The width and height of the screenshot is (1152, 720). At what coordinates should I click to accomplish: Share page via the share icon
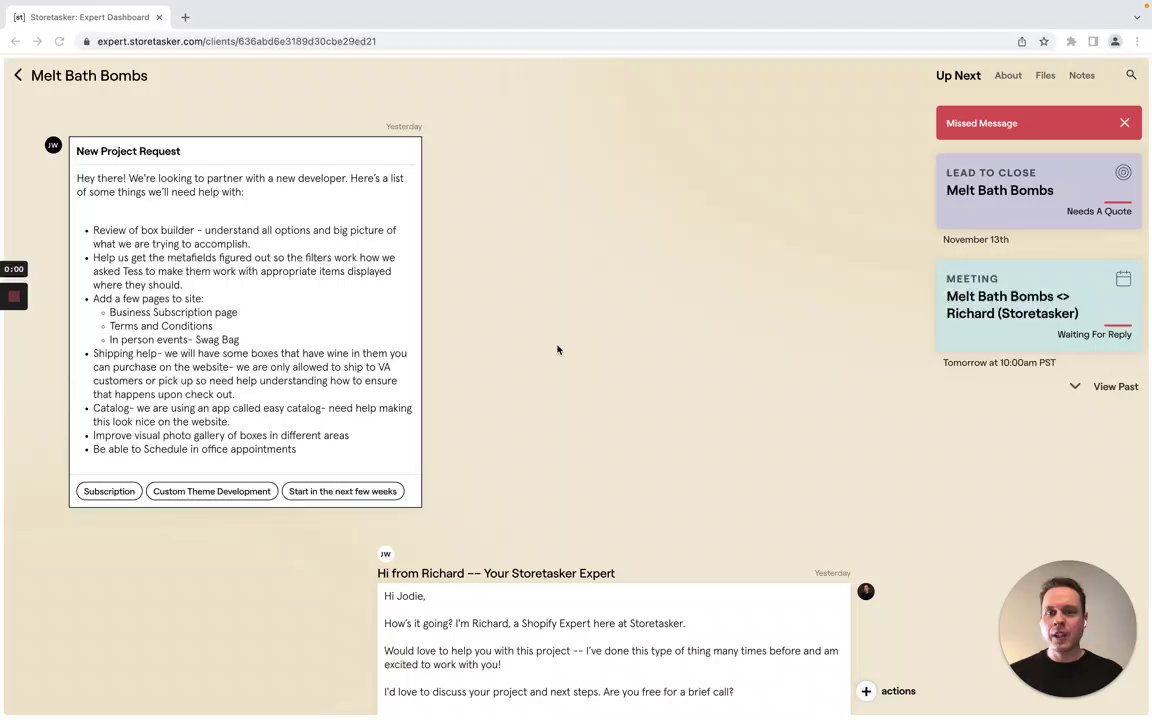(x=1021, y=41)
